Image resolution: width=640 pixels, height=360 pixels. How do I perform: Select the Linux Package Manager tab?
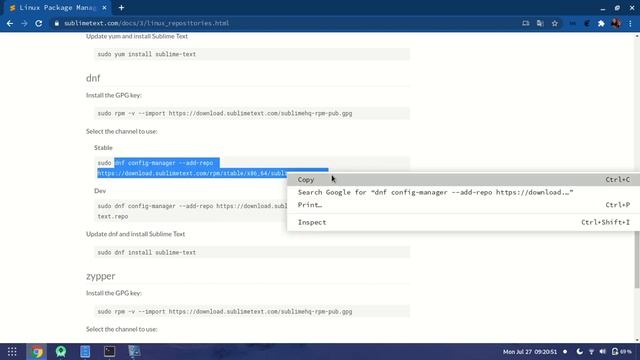click(58, 8)
